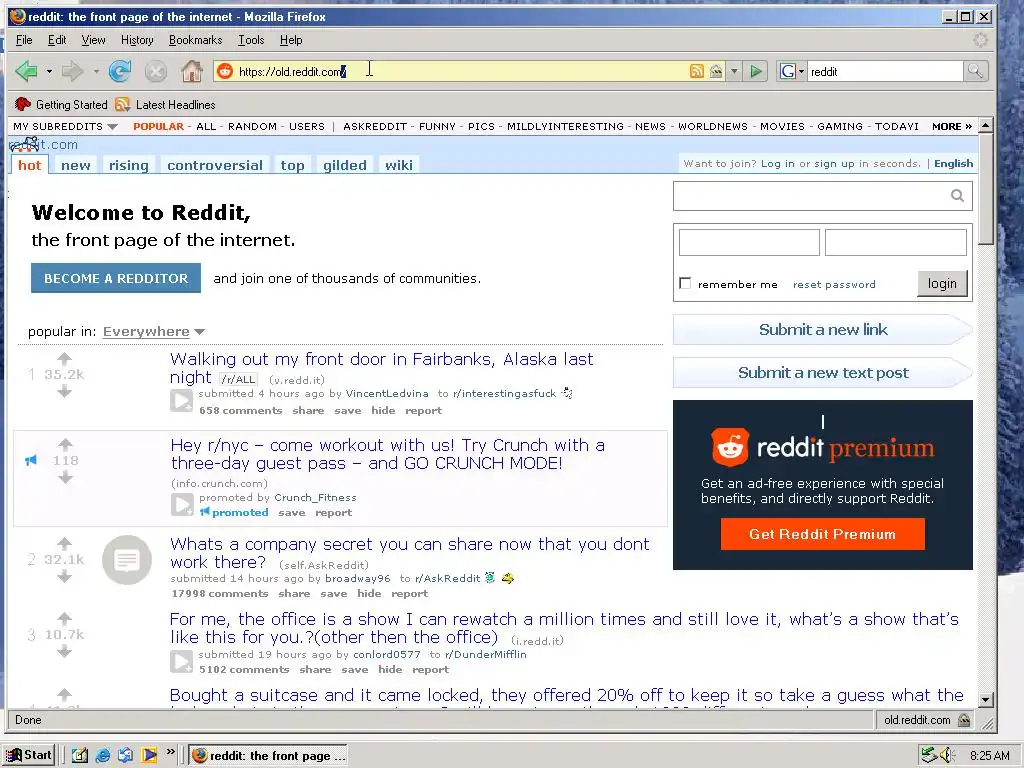
Task: Expand MORE » subreddit list
Action: pos(952,126)
